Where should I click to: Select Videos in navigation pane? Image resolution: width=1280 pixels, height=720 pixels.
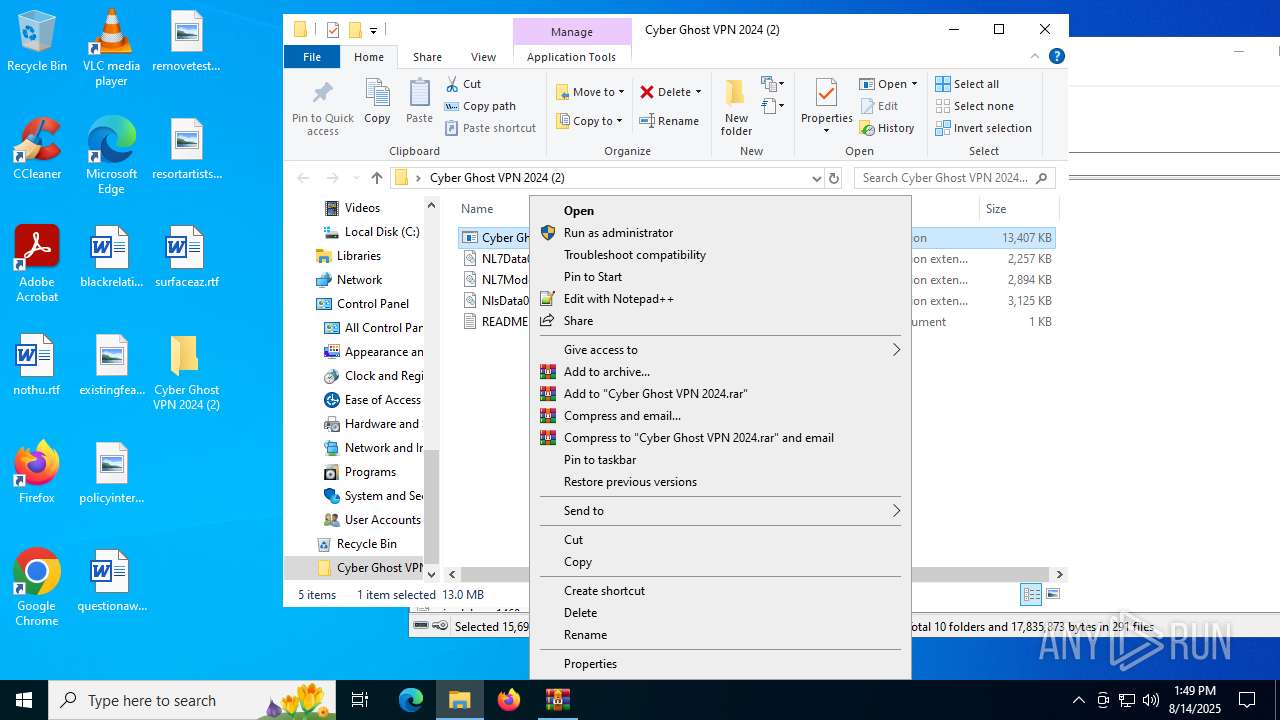(x=362, y=208)
